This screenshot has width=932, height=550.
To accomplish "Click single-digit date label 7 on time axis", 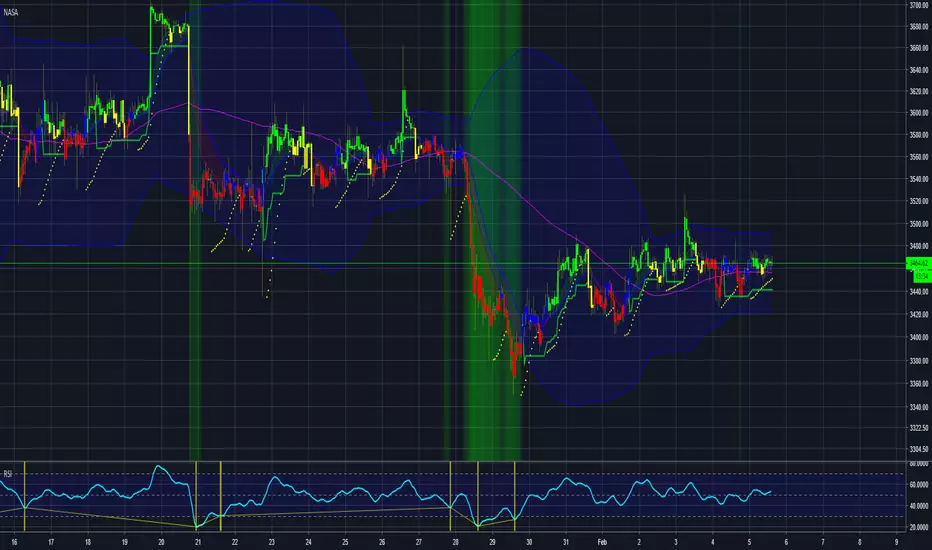I will coord(823,542).
